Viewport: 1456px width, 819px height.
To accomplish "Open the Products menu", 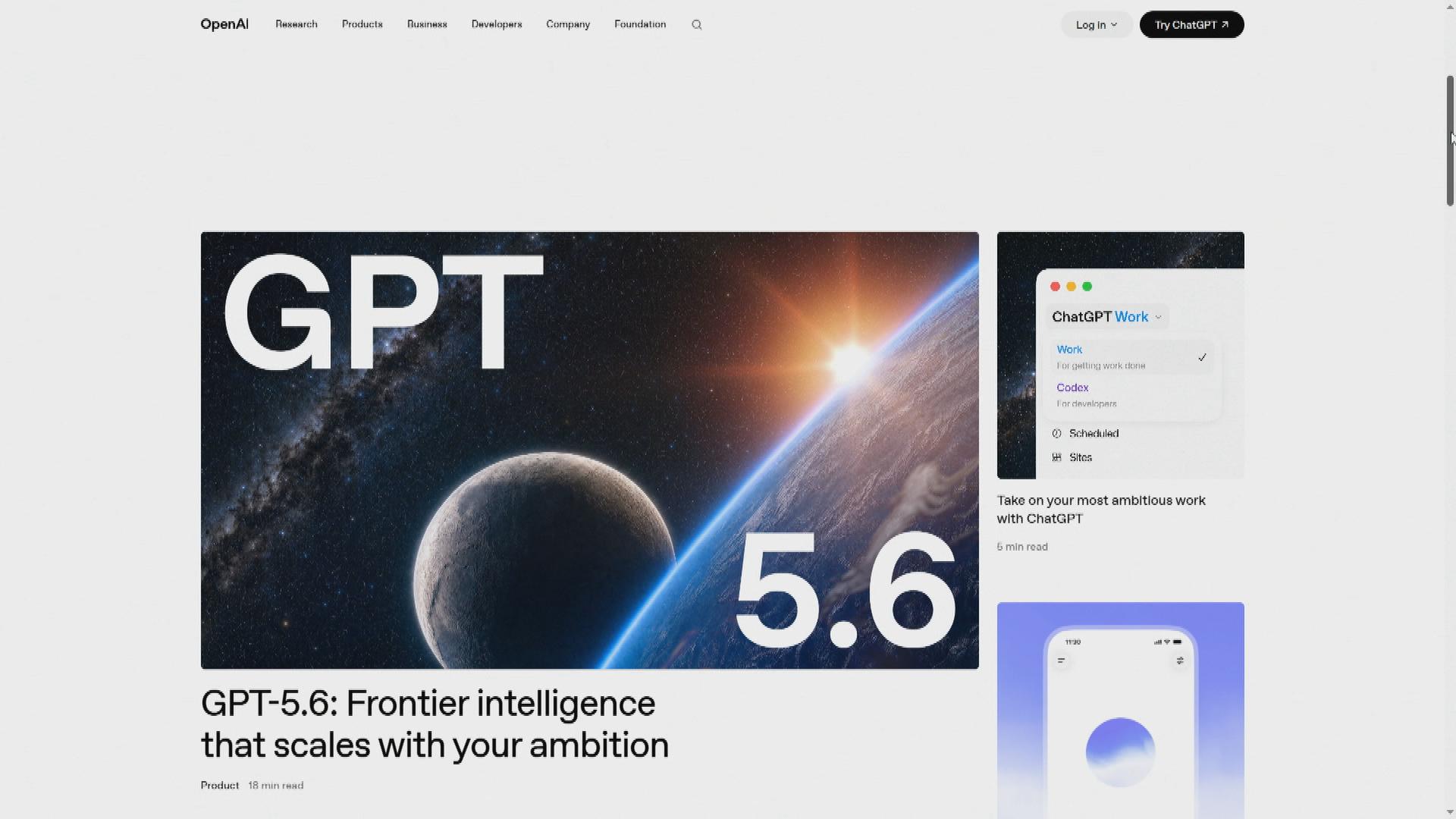I will pyautogui.click(x=362, y=24).
